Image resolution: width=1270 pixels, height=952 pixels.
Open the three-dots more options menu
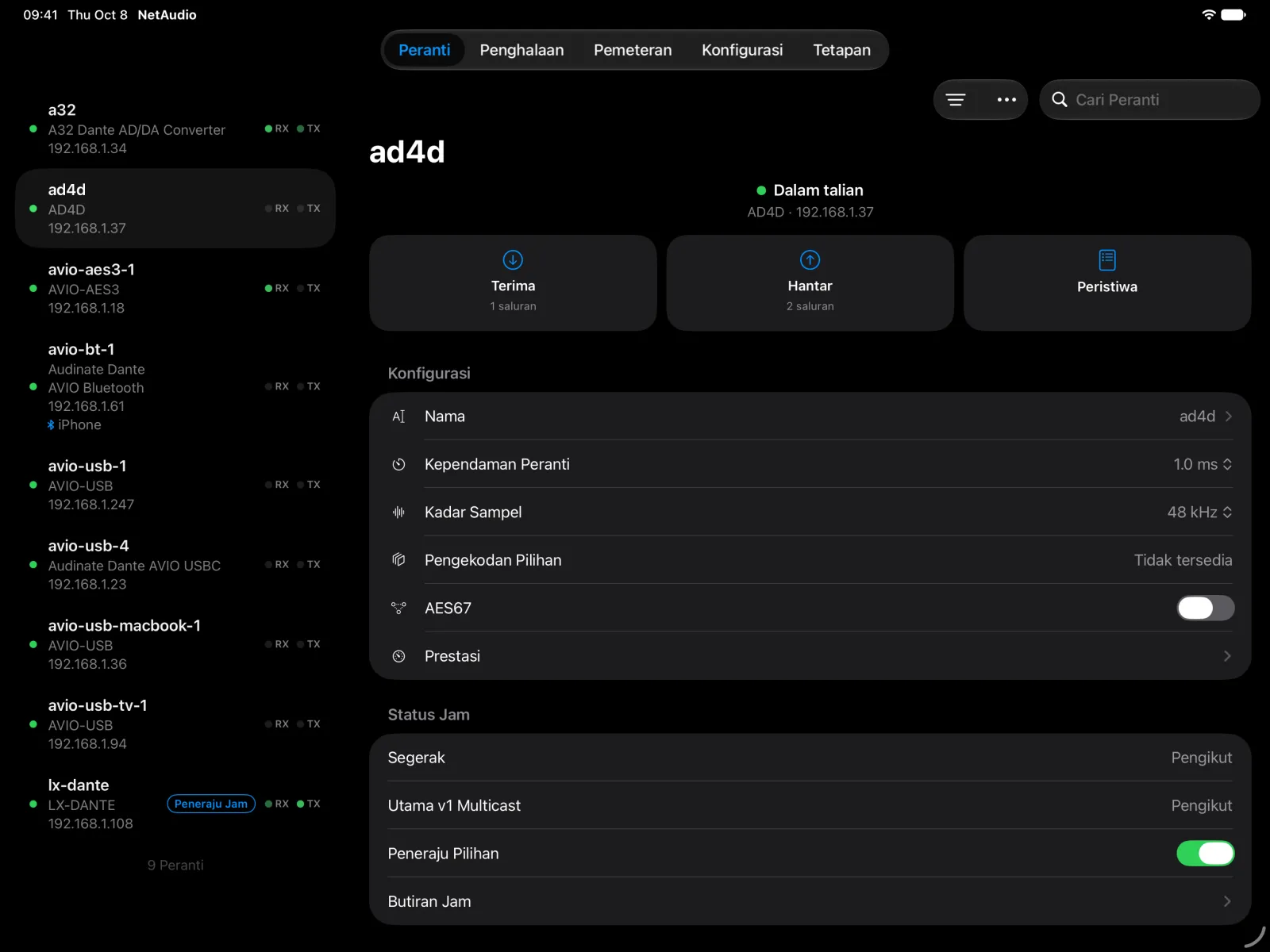pyautogui.click(x=1006, y=100)
